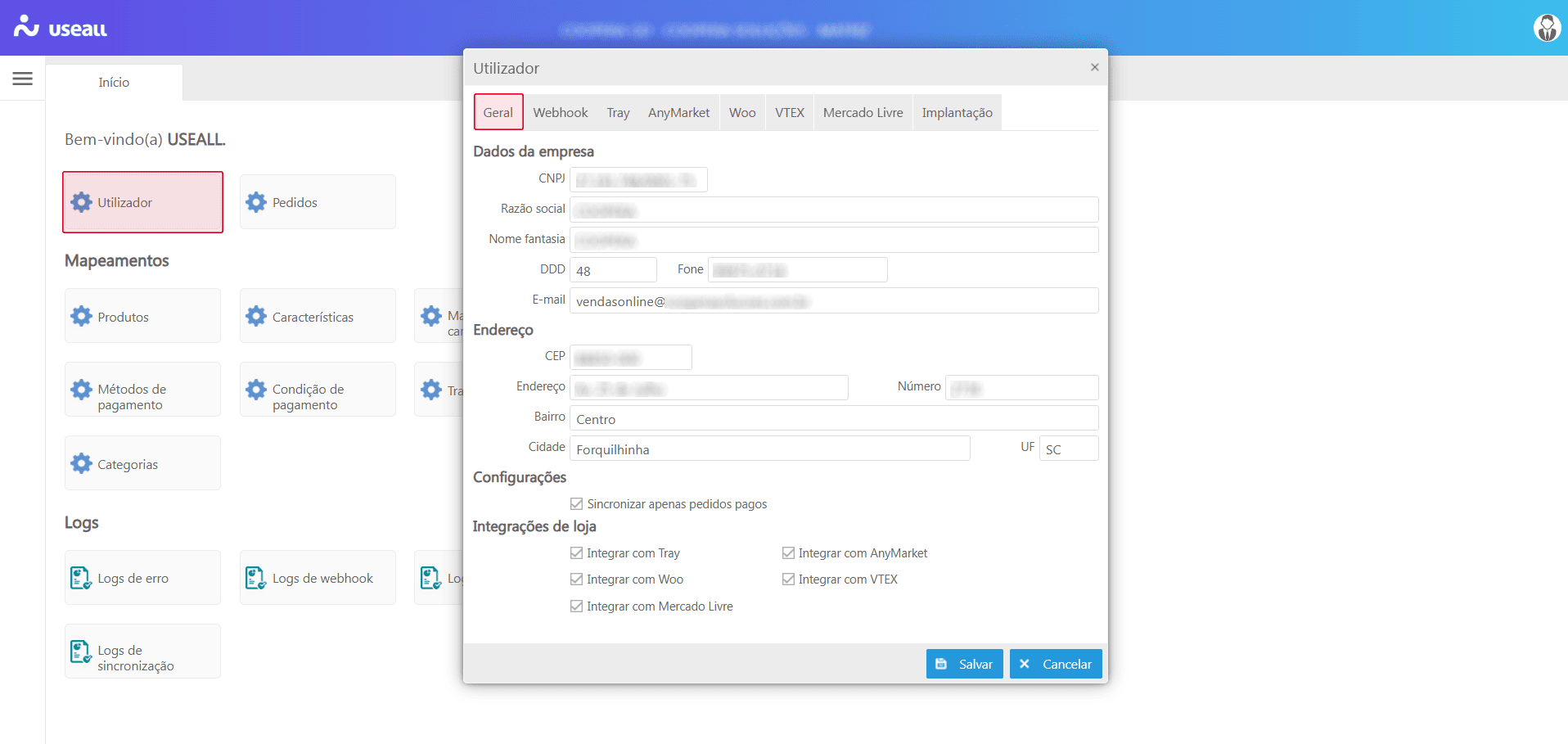Open the Pedidos tile
The width and height of the screenshot is (1568, 744).
318,202
